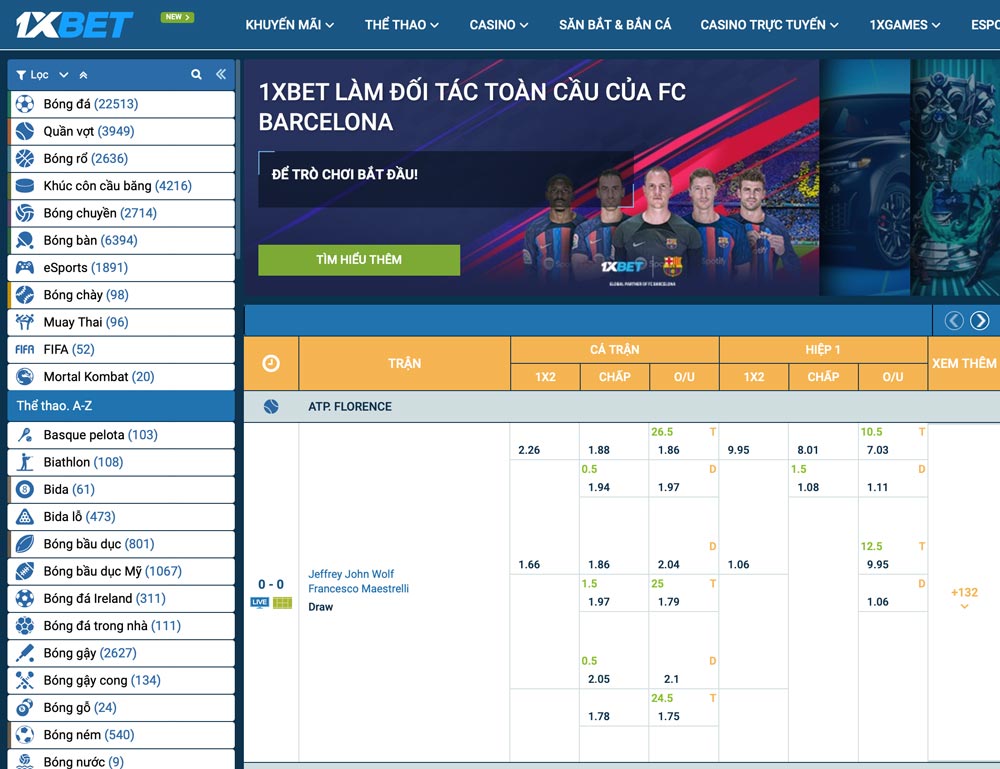Select the Bóng gỗ icon
Screen dimensions: 1000x769
(x=25, y=708)
